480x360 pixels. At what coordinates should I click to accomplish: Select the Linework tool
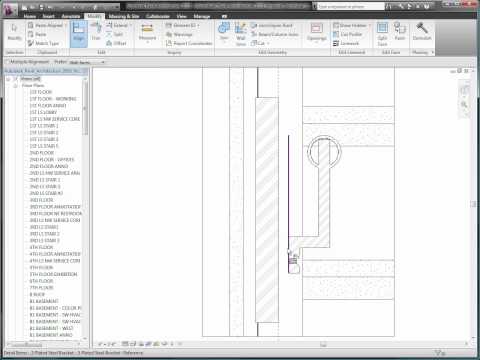click(x=346, y=43)
